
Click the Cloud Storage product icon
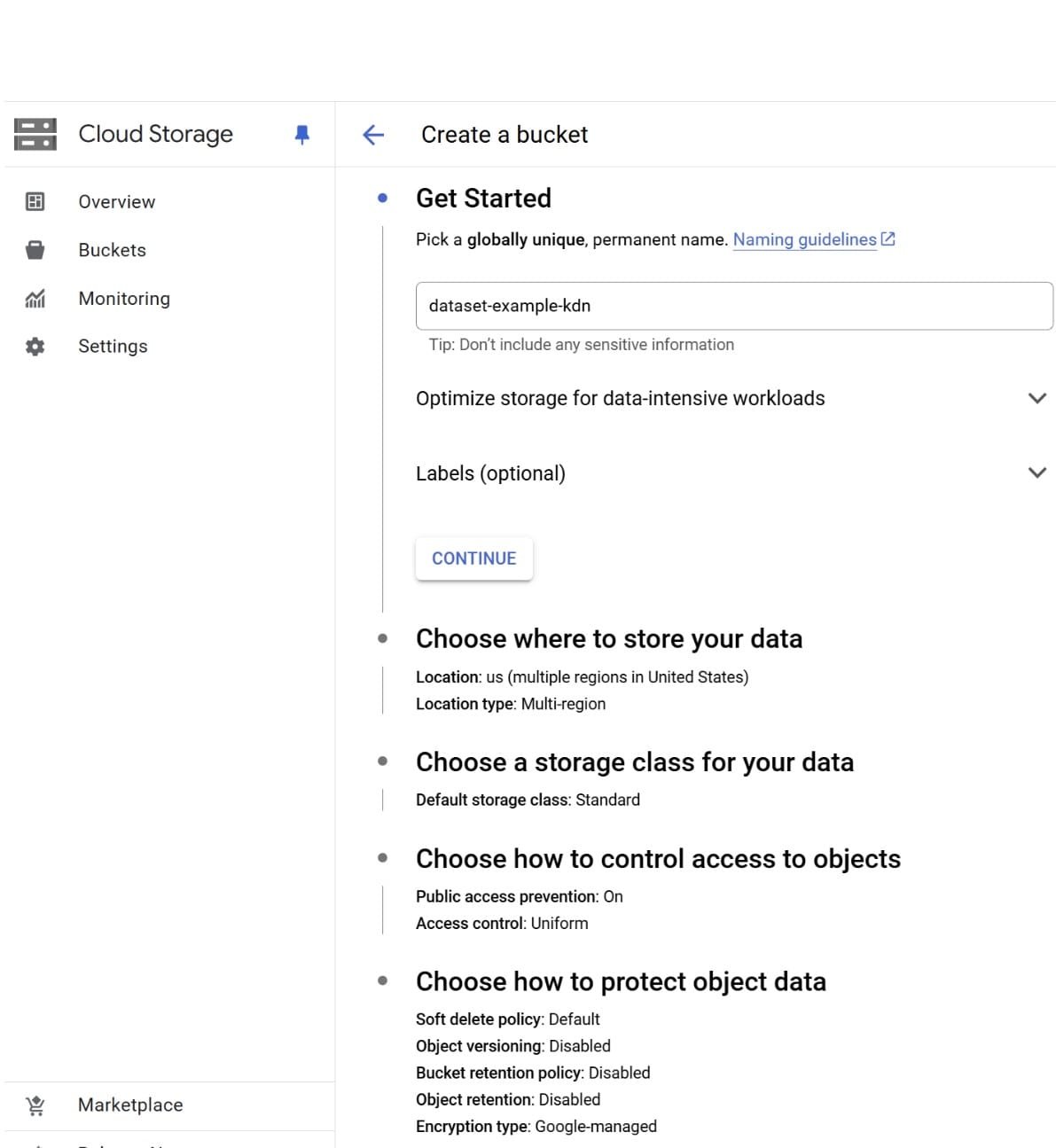(35, 134)
